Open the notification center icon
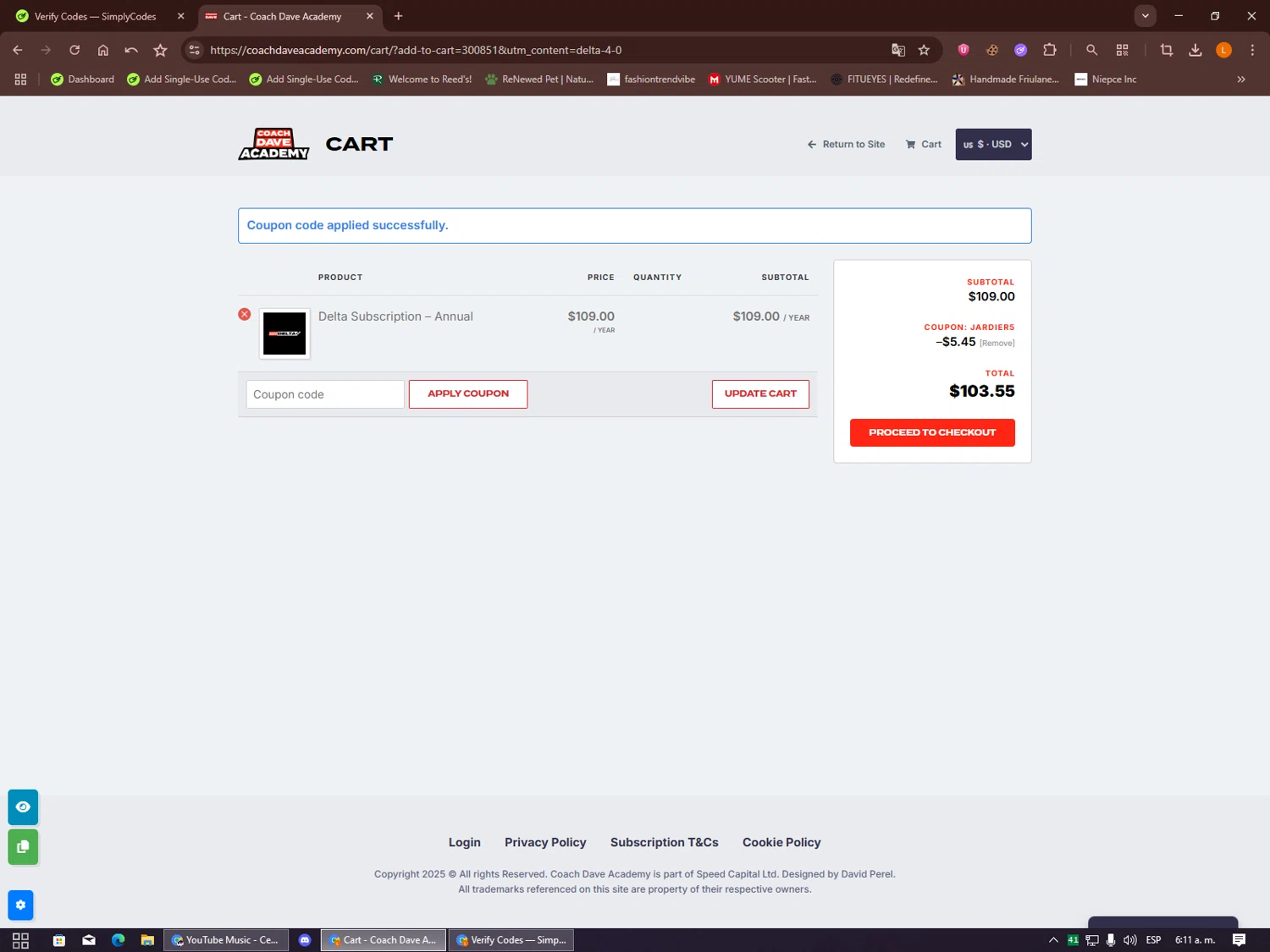The height and width of the screenshot is (952, 1270). tap(1239, 940)
